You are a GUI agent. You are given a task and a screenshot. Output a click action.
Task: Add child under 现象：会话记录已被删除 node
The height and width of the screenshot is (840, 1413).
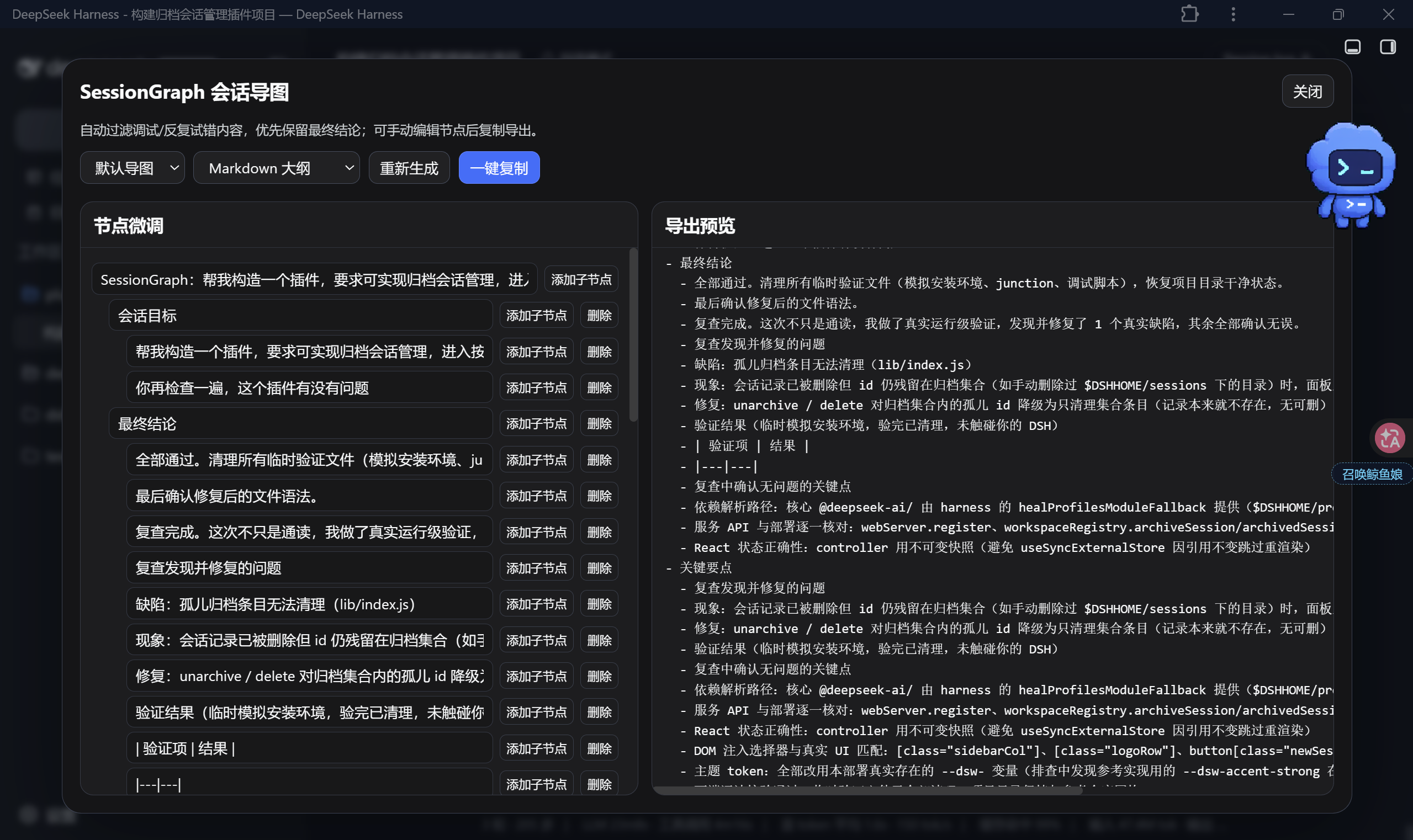pos(536,640)
